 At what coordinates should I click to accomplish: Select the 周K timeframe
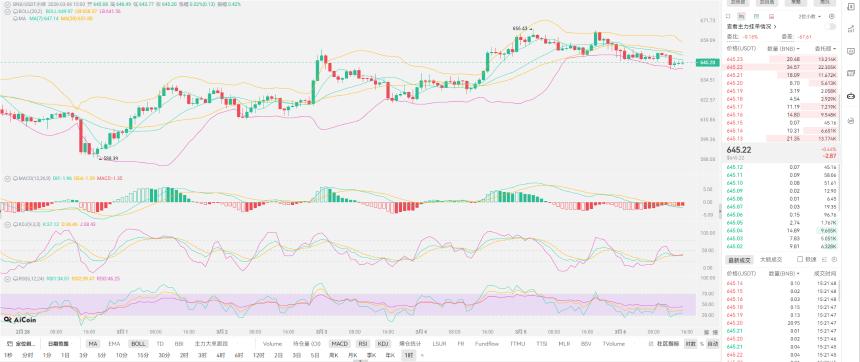[x=333, y=355]
